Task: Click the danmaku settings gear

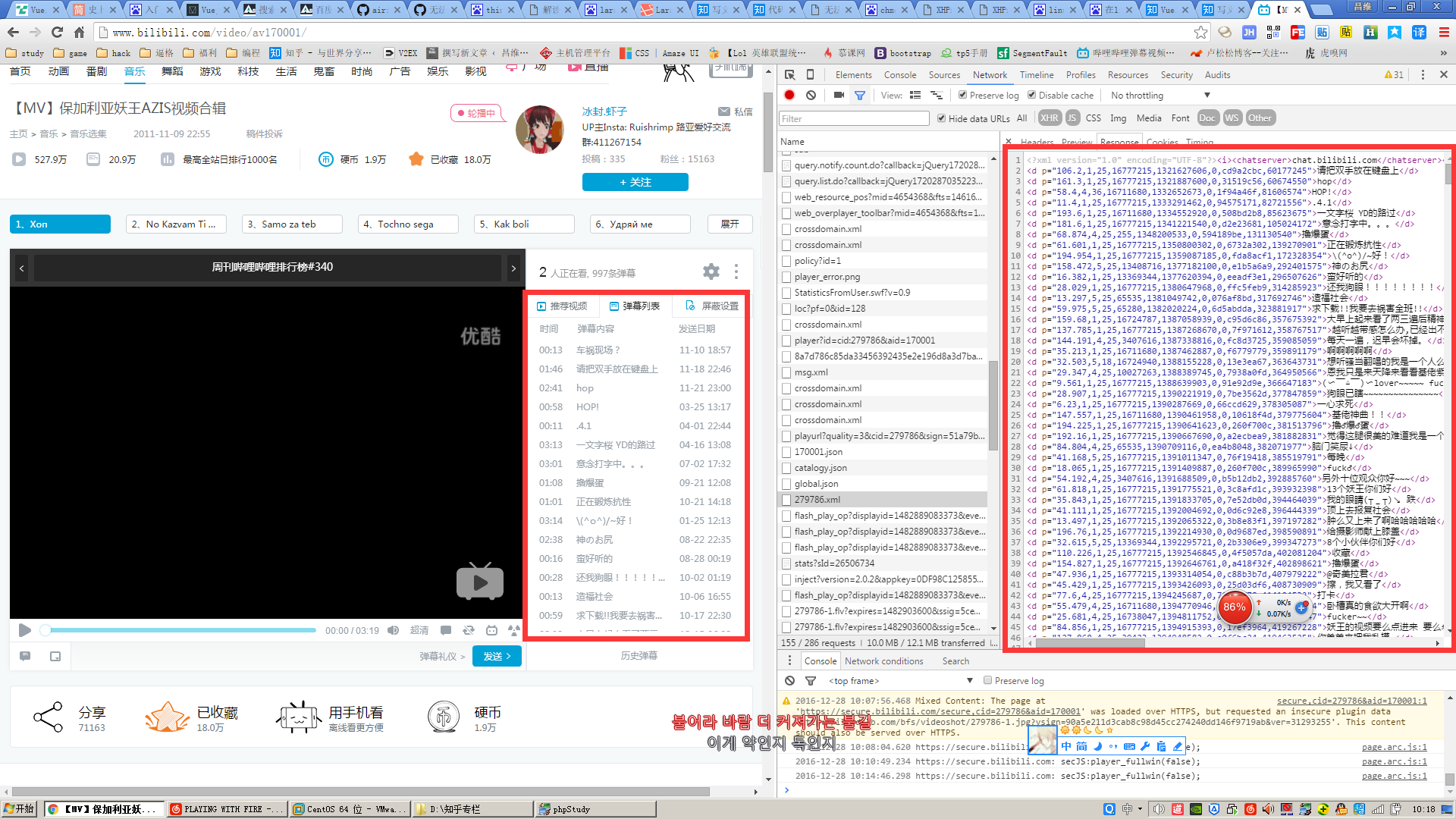Action: pyautogui.click(x=711, y=271)
